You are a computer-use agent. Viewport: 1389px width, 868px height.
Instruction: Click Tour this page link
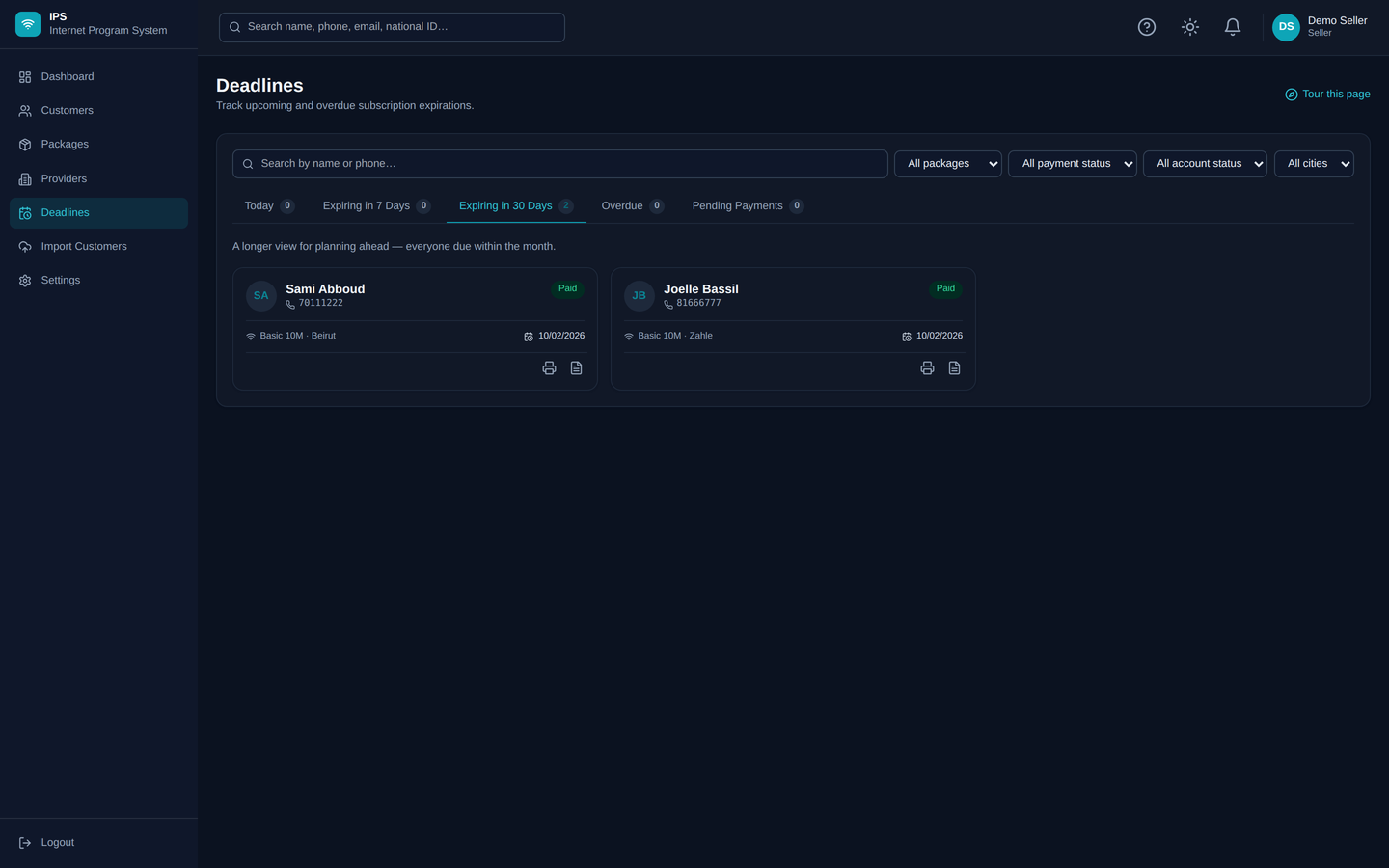point(1327,95)
